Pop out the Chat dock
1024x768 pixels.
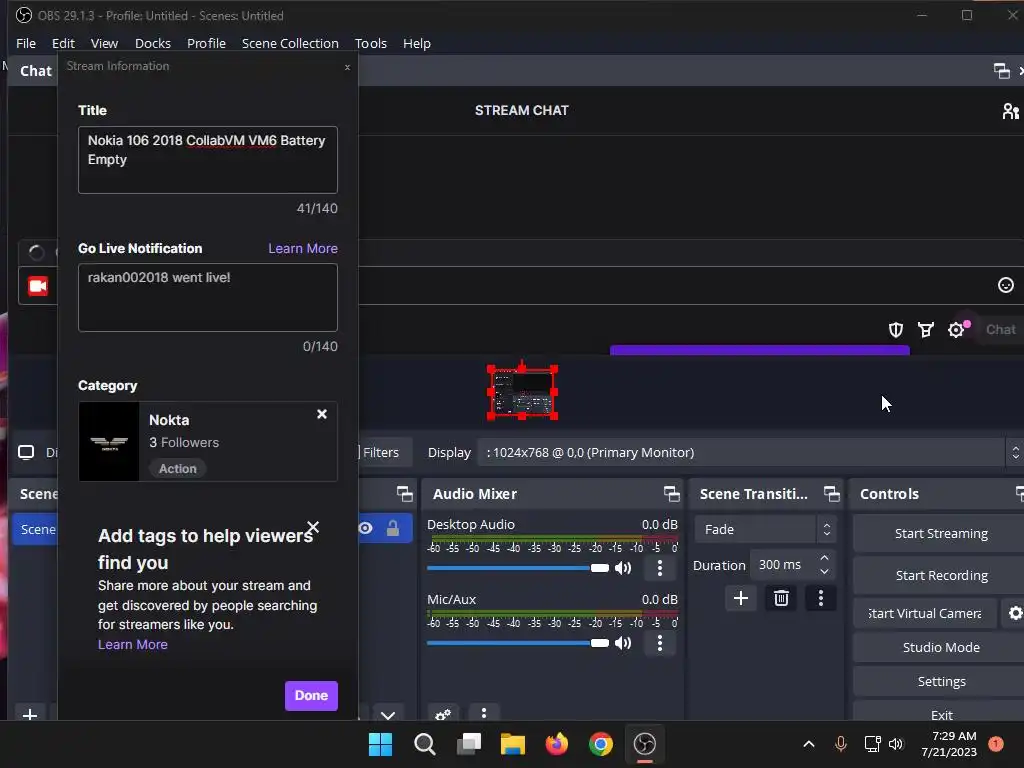[1001, 71]
